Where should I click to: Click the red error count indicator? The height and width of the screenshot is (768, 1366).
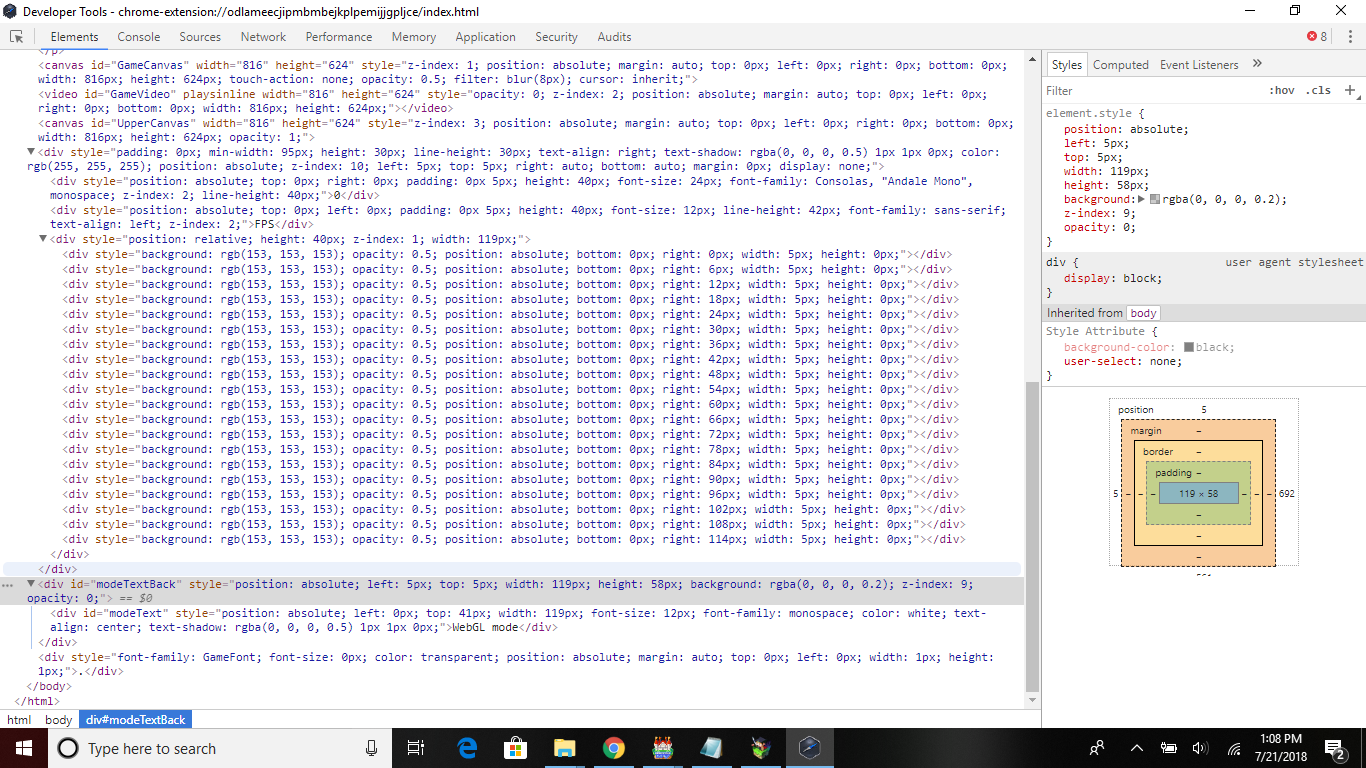click(1317, 36)
